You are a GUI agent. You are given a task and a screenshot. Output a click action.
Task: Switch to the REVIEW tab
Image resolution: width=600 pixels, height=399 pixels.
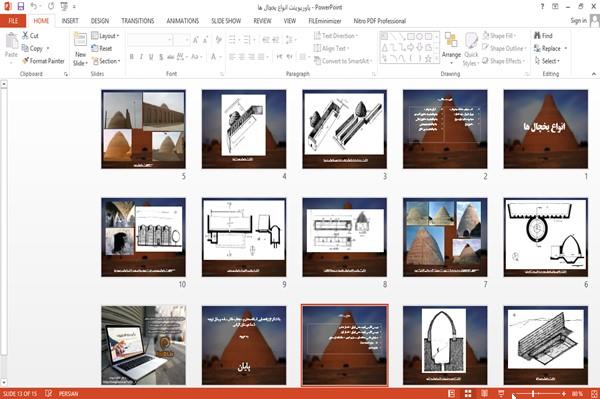(x=262, y=21)
